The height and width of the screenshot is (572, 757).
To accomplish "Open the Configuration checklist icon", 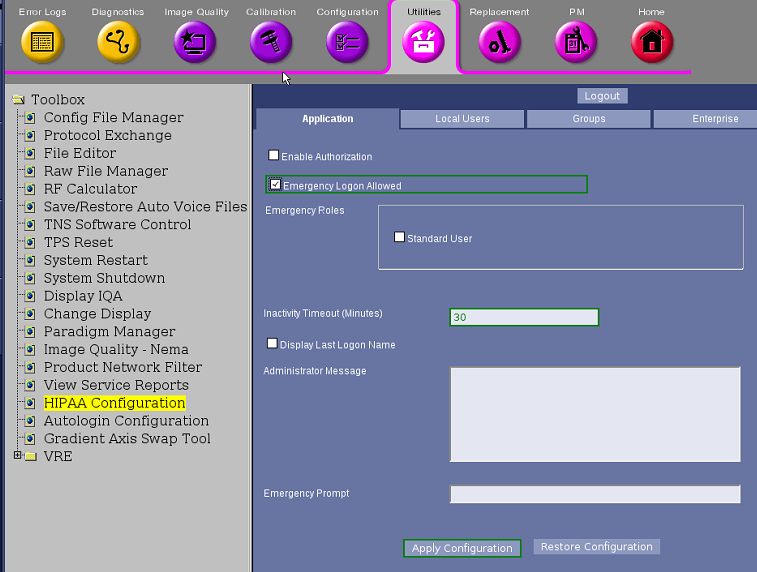I will pos(347,42).
